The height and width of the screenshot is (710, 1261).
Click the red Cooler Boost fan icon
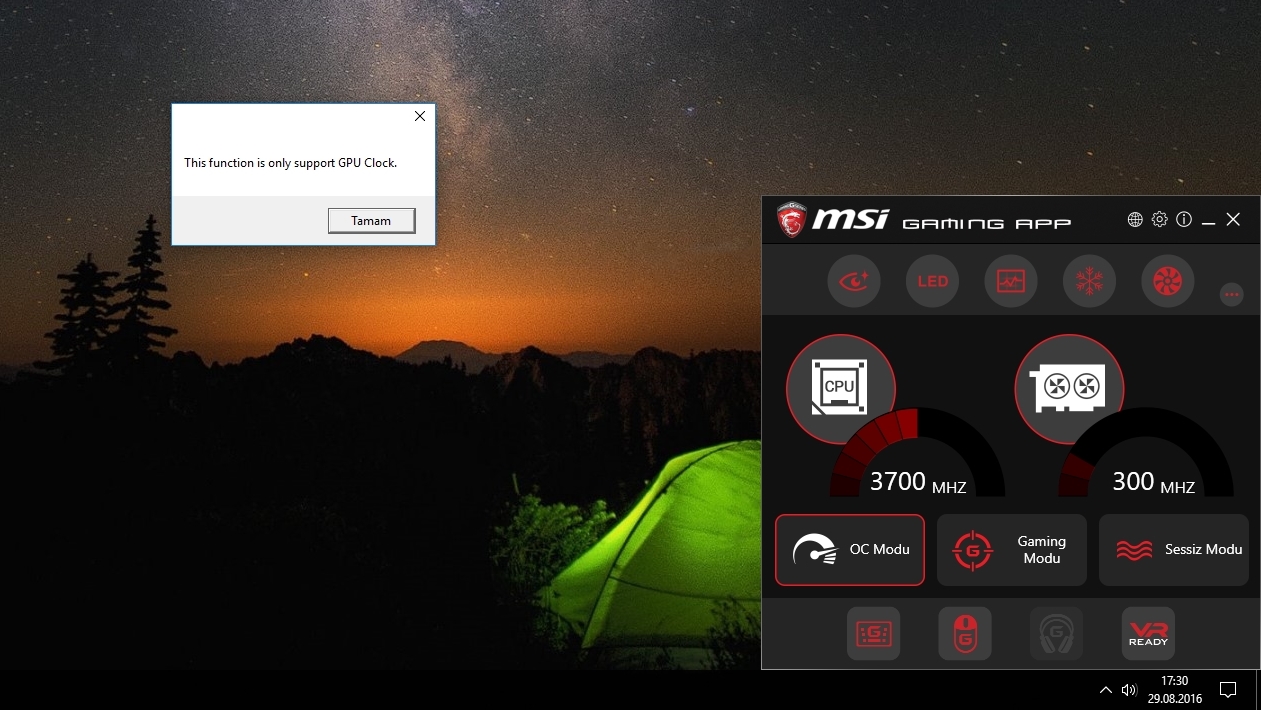(1167, 281)
